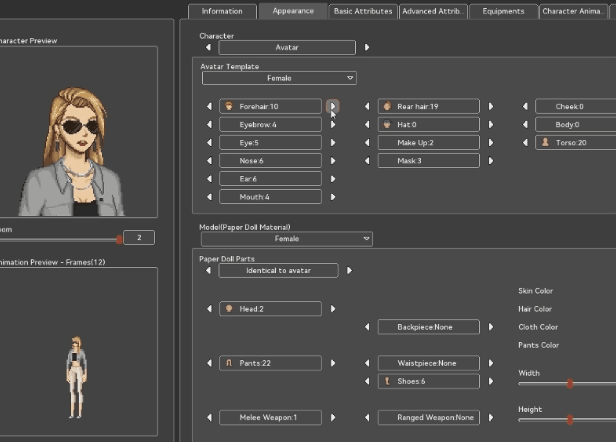This screenshot has width=616, height=442.
Task: Select next Nose option
Action: (x=333, y=161)
